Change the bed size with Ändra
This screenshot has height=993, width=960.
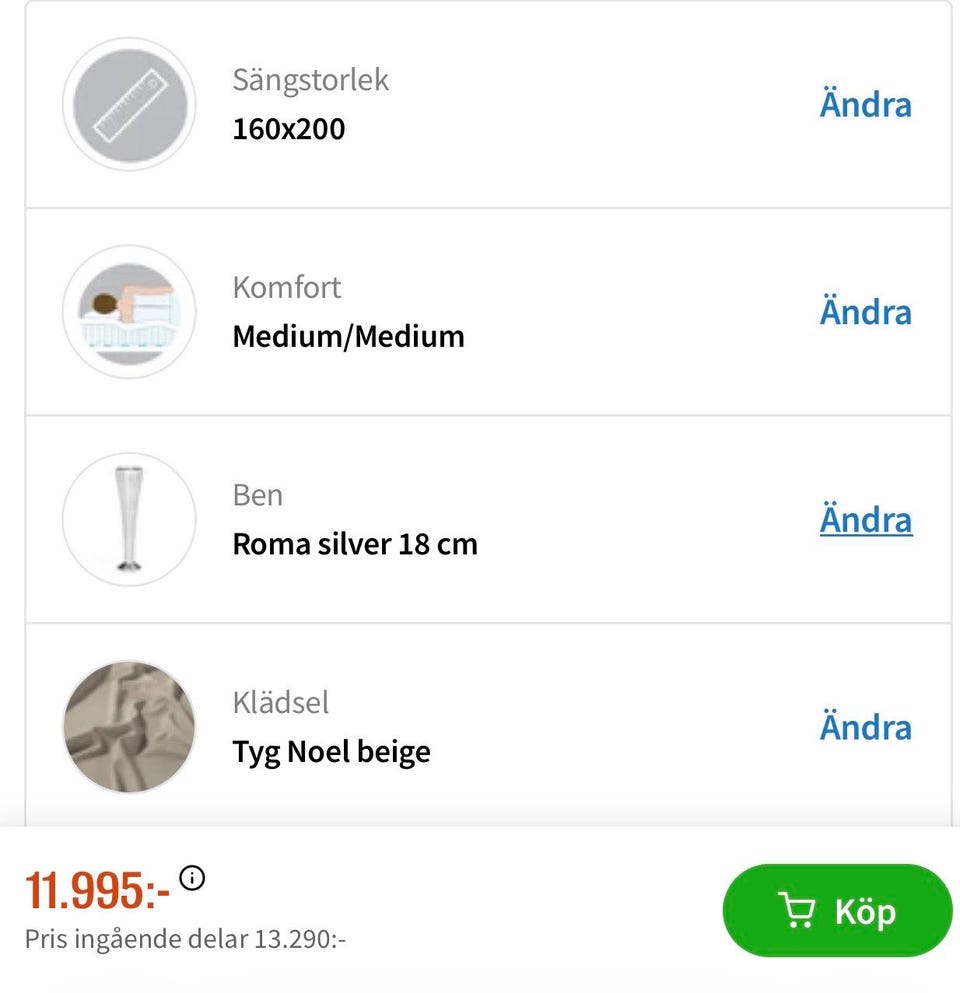(865, 104)
